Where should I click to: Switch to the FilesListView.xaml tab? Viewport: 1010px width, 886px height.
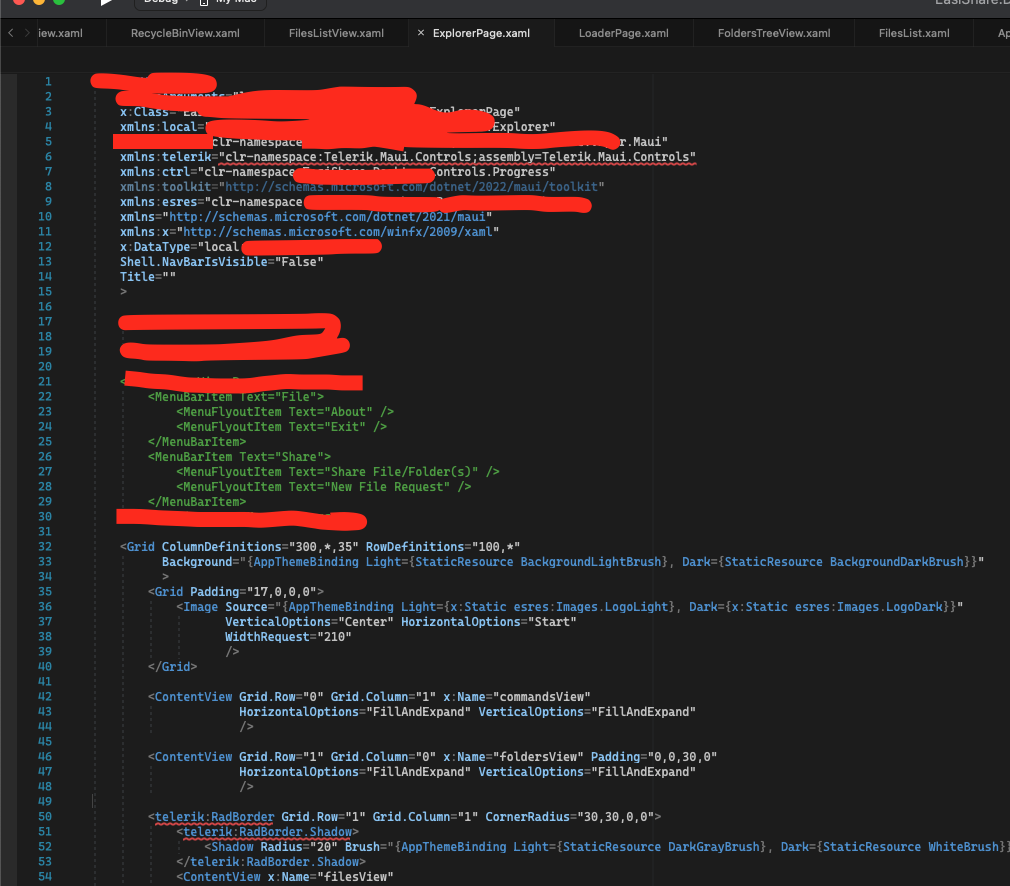tap(336, 33)
